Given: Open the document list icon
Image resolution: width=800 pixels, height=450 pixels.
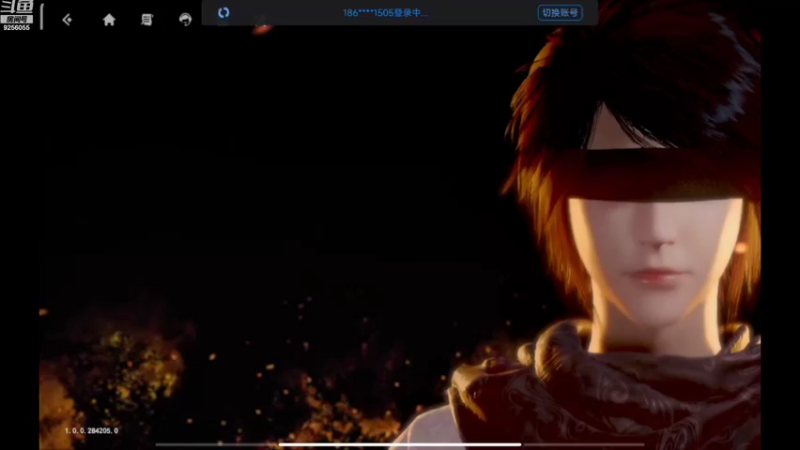Looking at the screenshot, I should point(147,20).
